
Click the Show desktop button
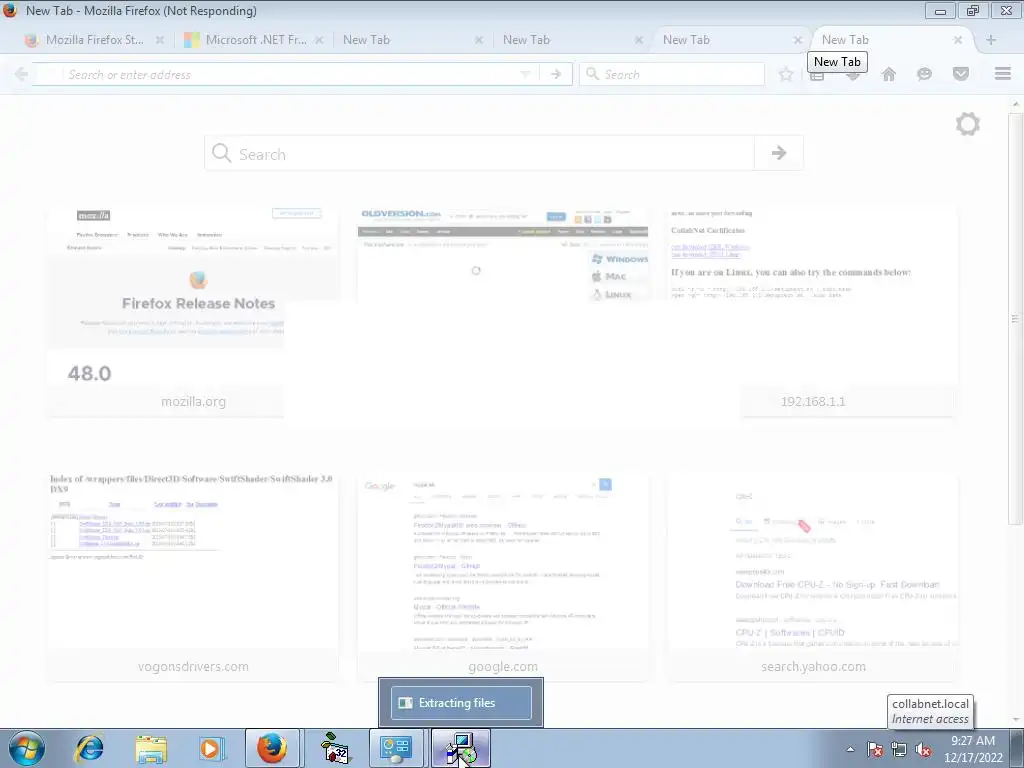tap(1018, 748)
